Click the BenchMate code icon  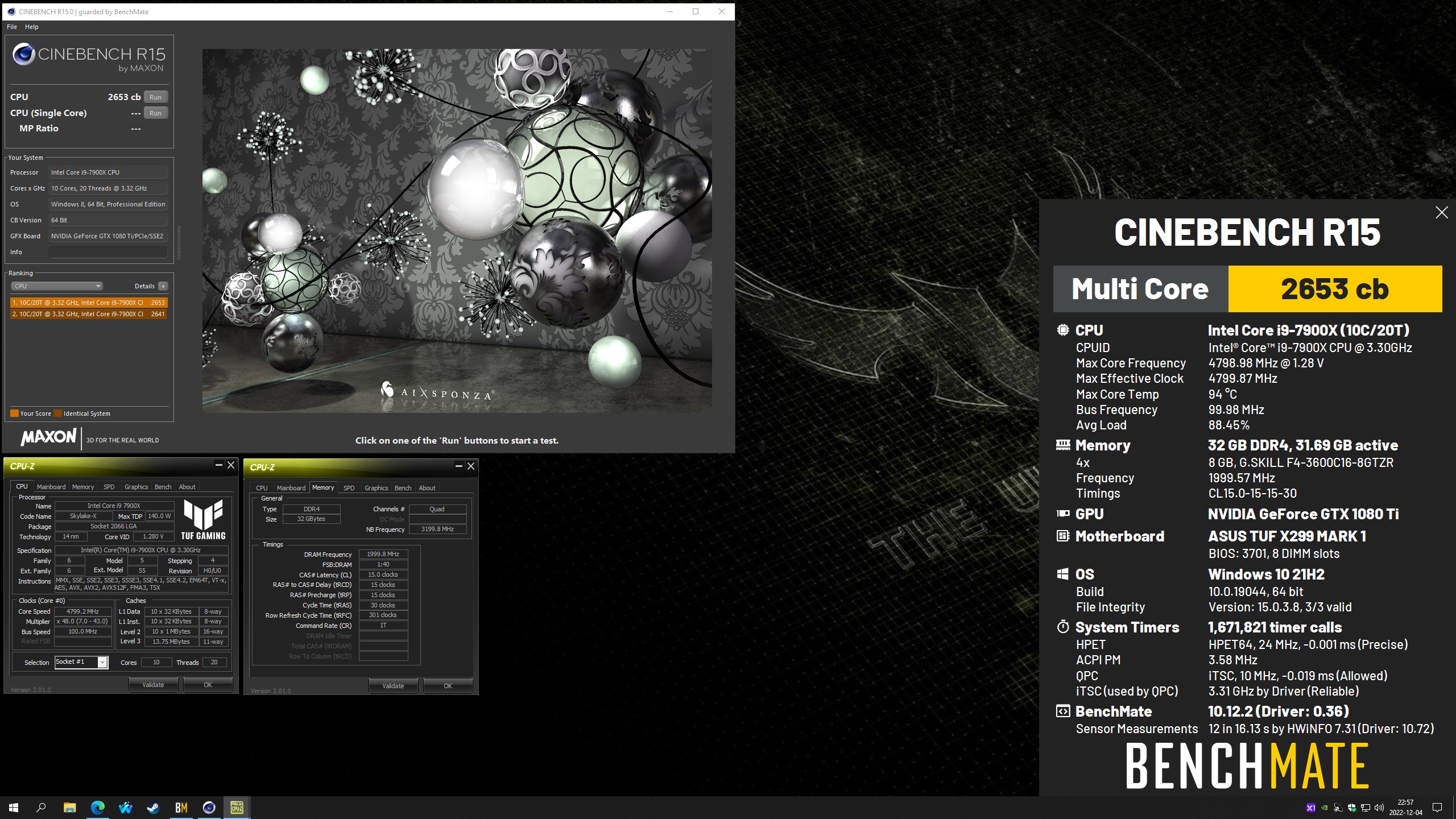[x=1062, y=712]
